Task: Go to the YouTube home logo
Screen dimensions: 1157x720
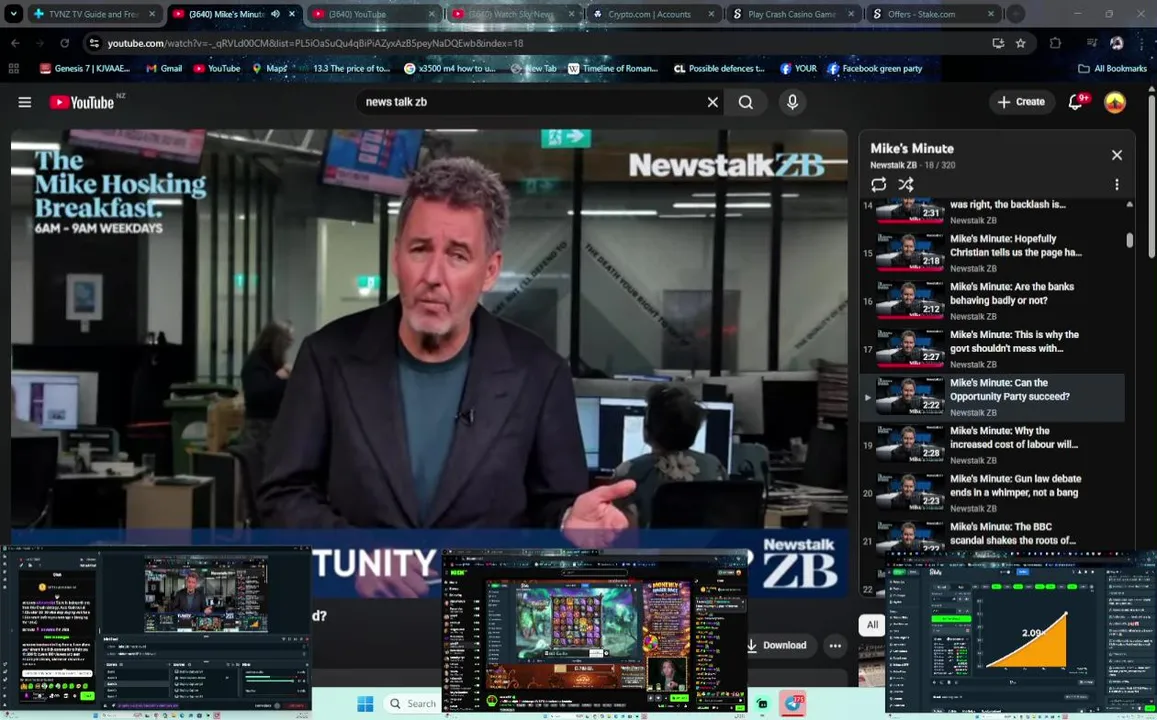Action: [x=82, y=102]
